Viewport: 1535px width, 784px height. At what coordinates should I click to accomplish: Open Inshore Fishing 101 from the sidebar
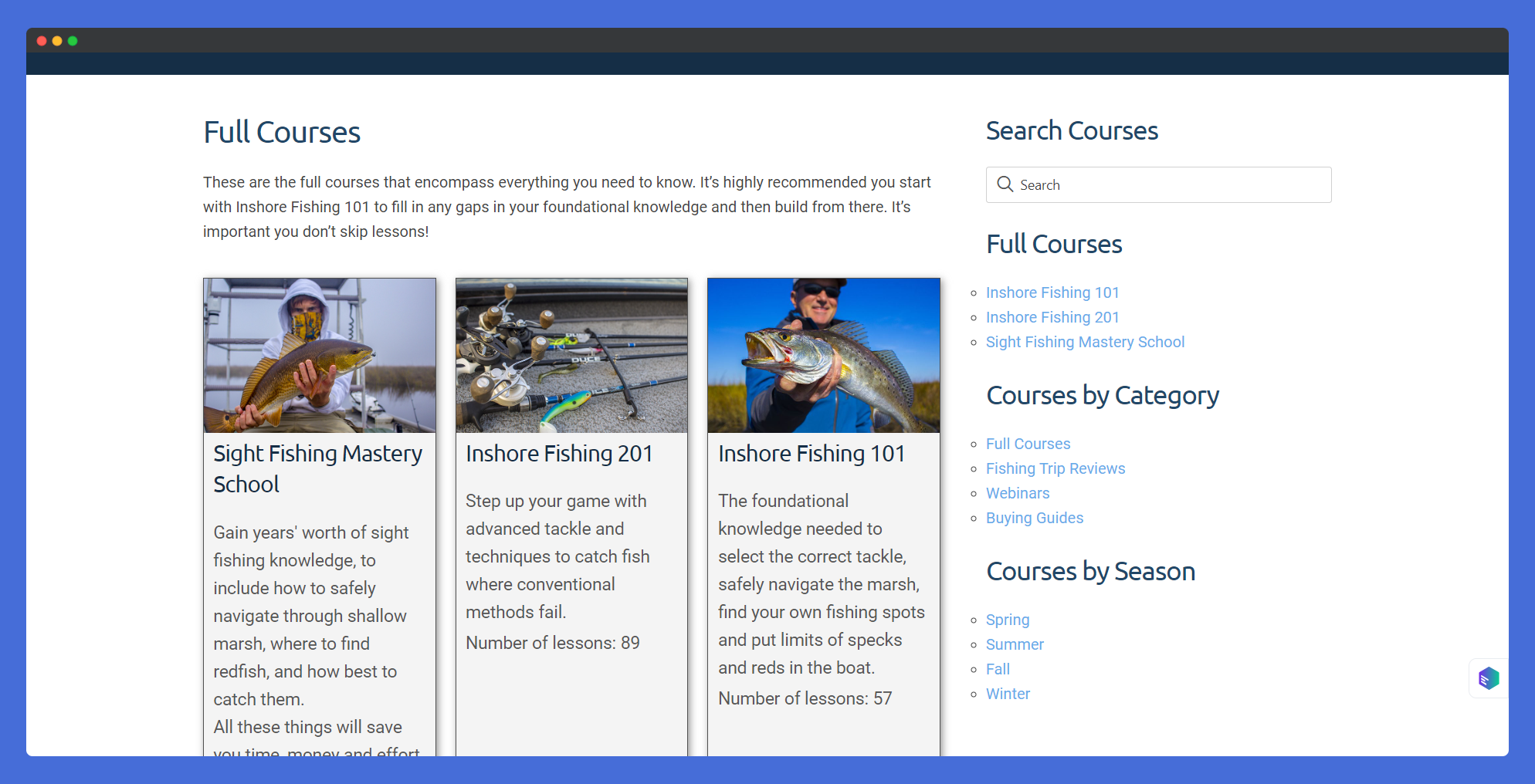tap(1052, 292)
